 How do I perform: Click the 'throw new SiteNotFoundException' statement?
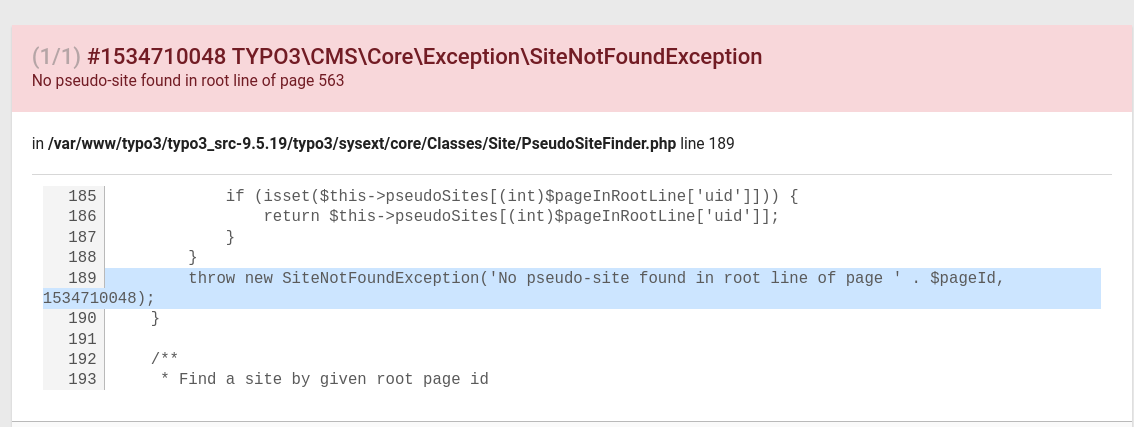point(595,278)
